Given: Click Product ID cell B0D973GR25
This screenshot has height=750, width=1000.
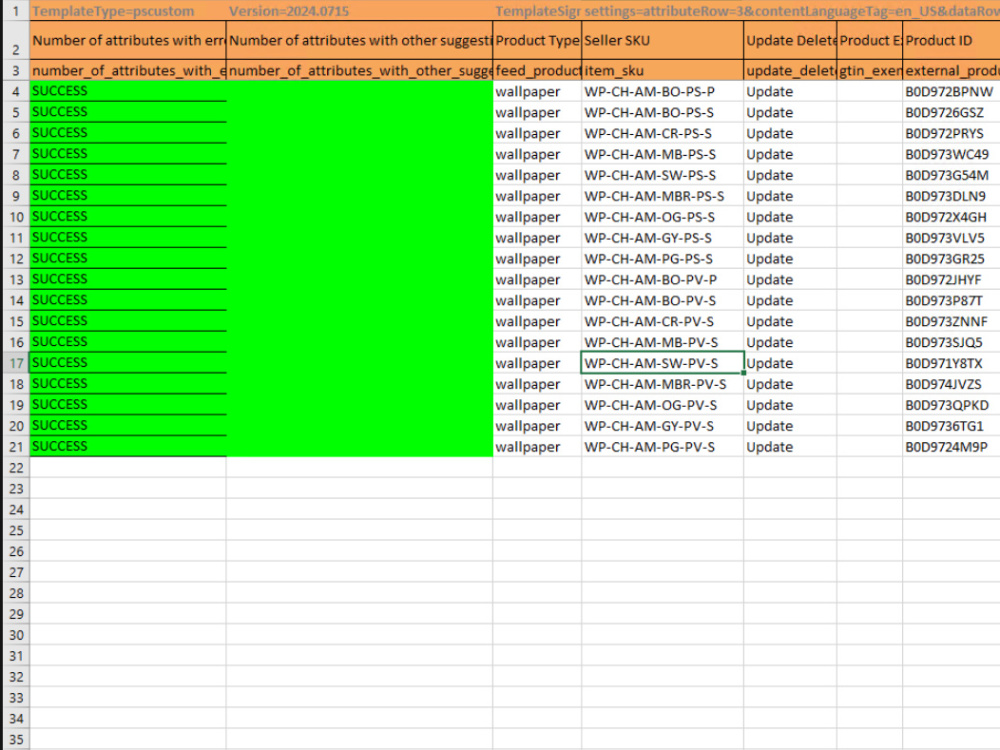Looking at the screenshot, I should click(x=951, y=259).
